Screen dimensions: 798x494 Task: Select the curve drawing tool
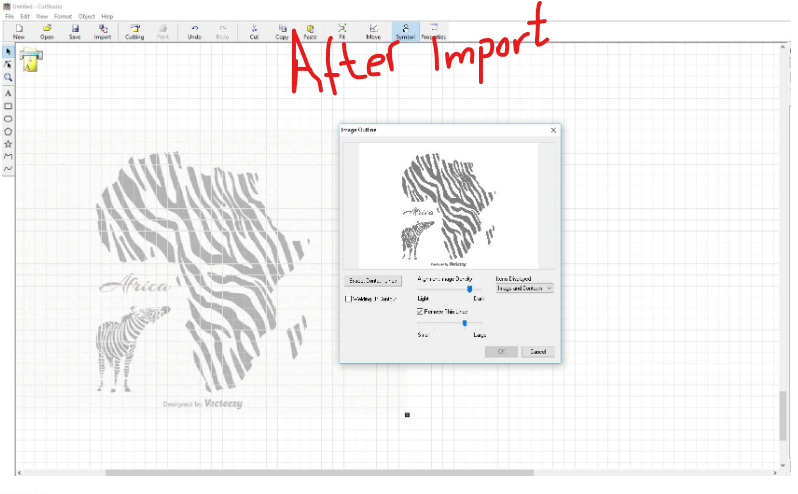8,168
